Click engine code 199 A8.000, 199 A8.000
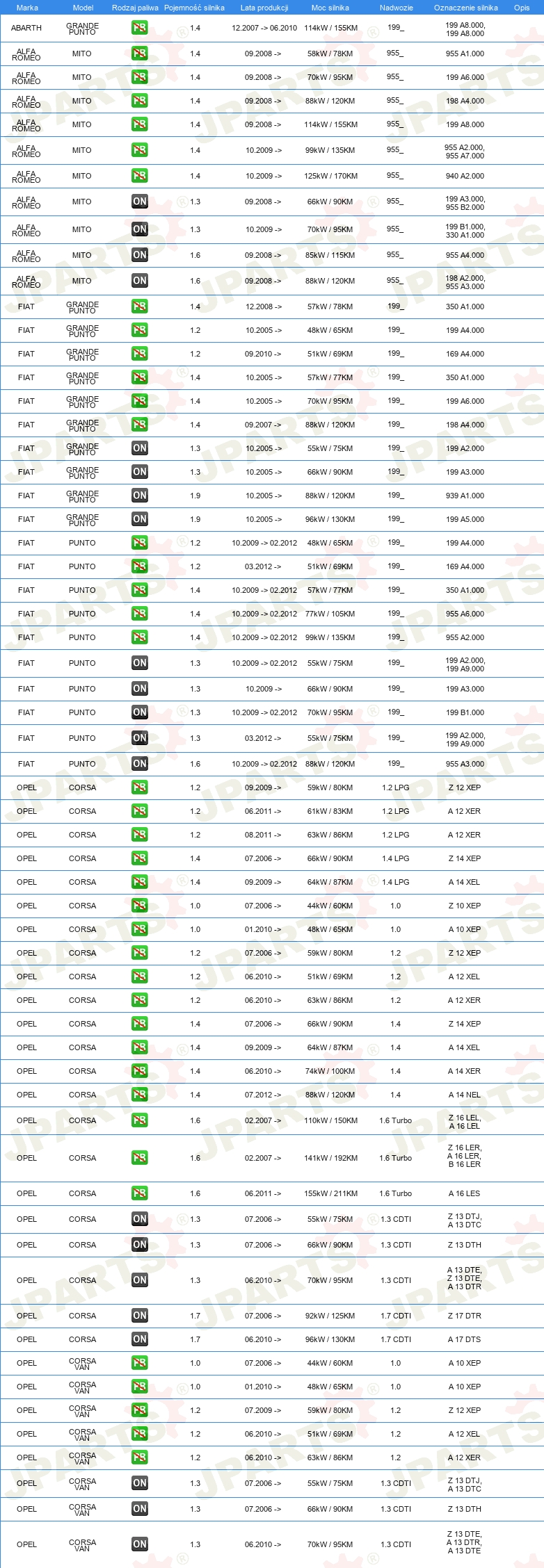The width and height of the screenshot is (544, 1568). tap(465, 29)
